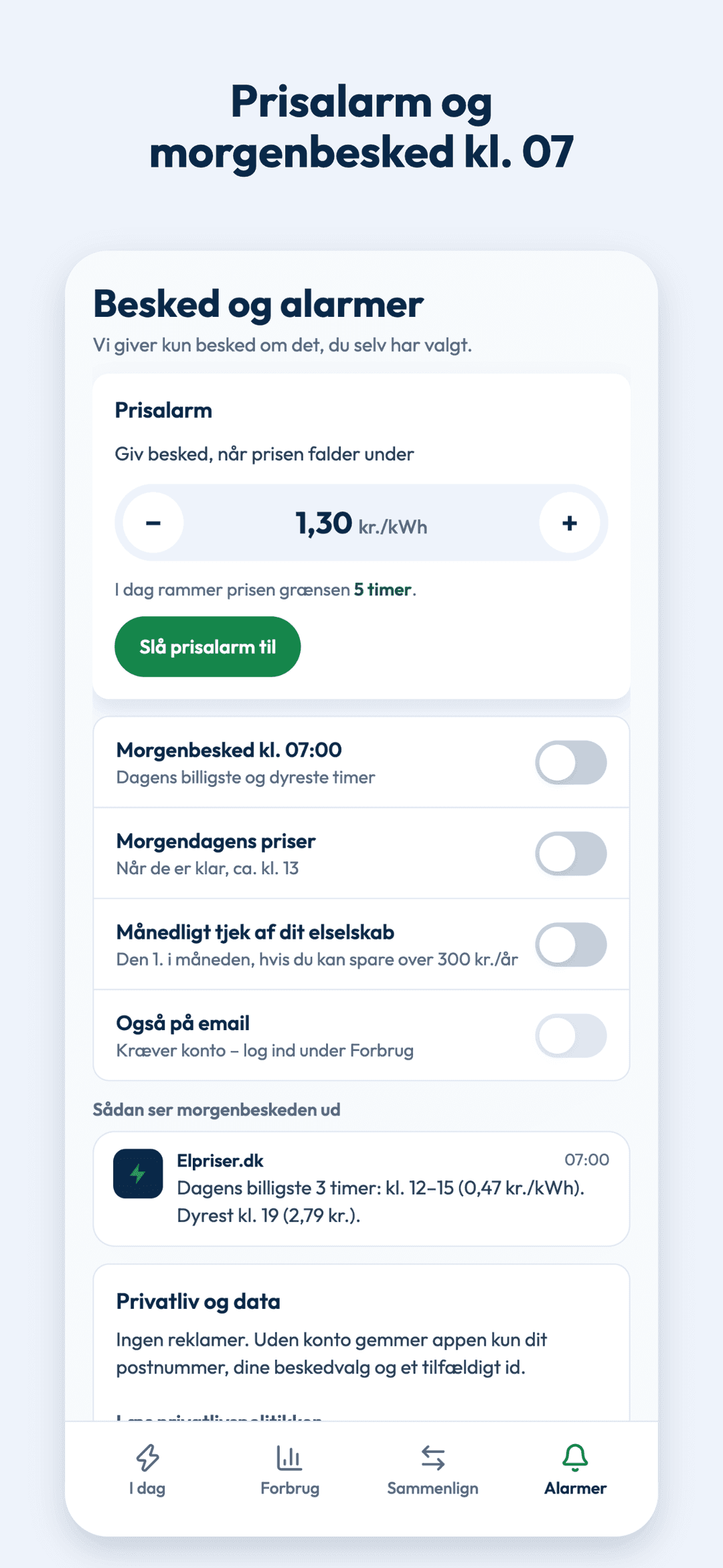Select the Sammenlign arrows icon
723x1568 pixels.
(x=432, y=1457)
